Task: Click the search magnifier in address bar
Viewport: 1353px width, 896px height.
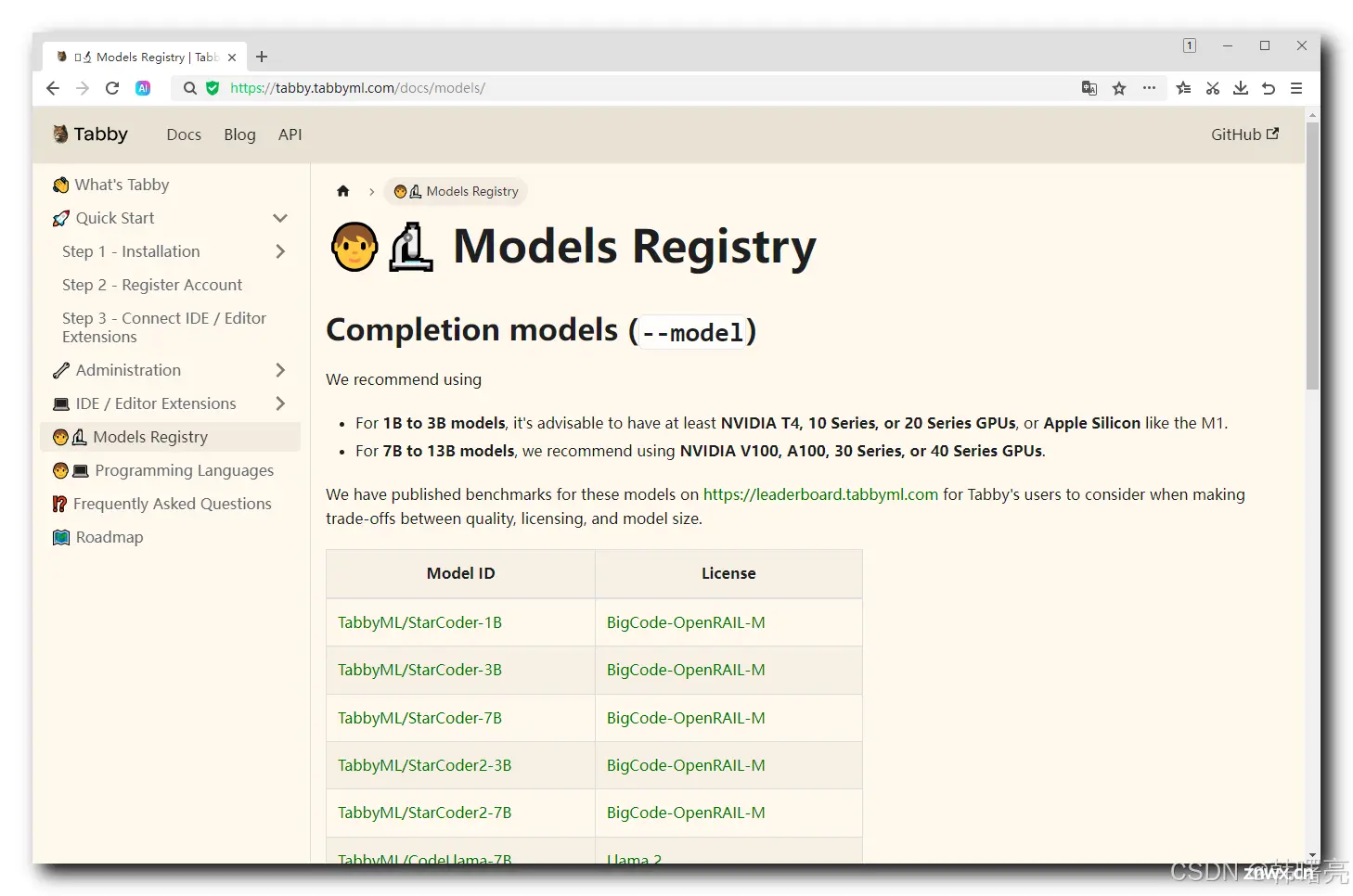Action: pyautogui.click(x=190, y=88)
